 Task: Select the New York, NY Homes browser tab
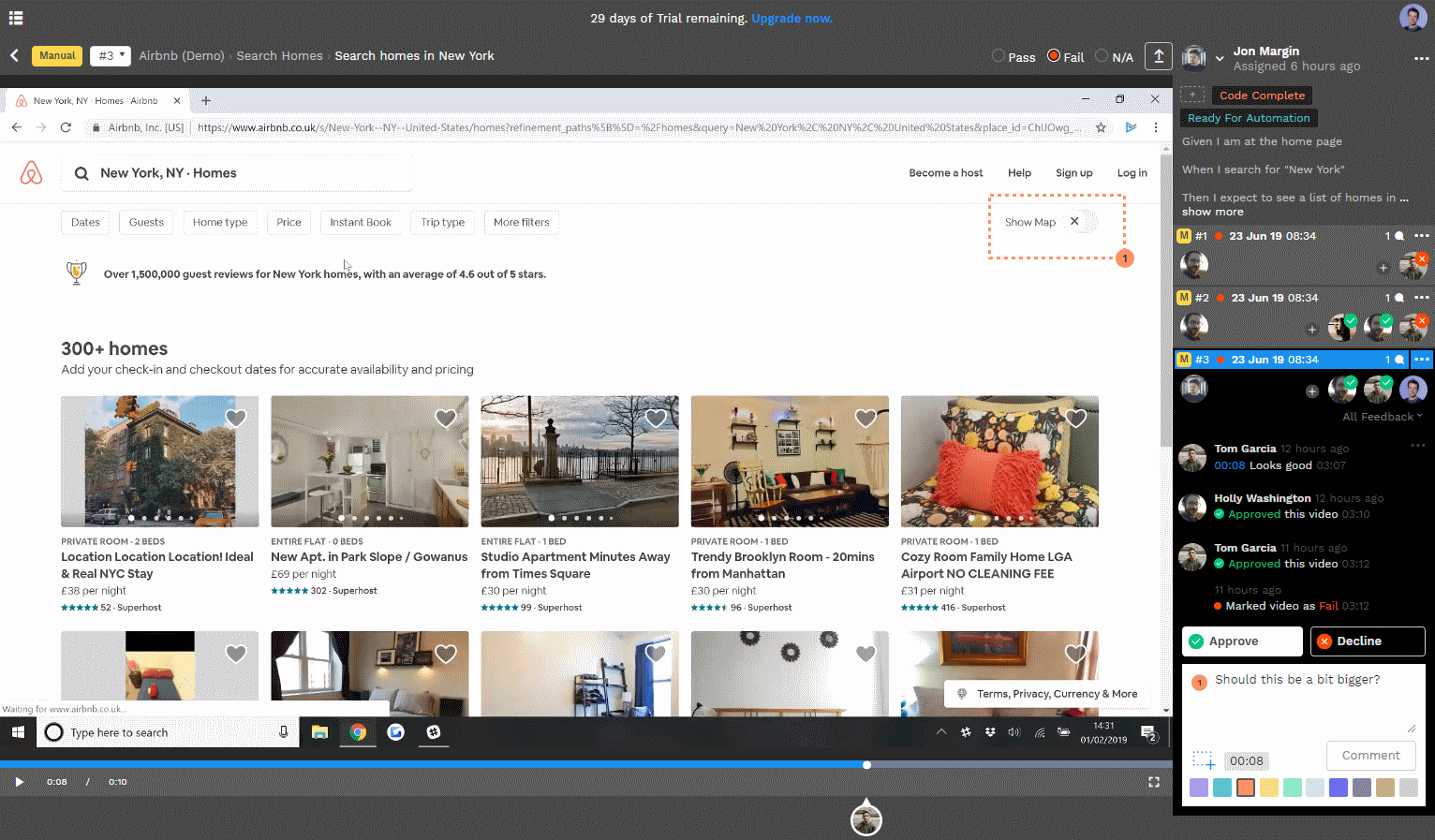[97, 100]
